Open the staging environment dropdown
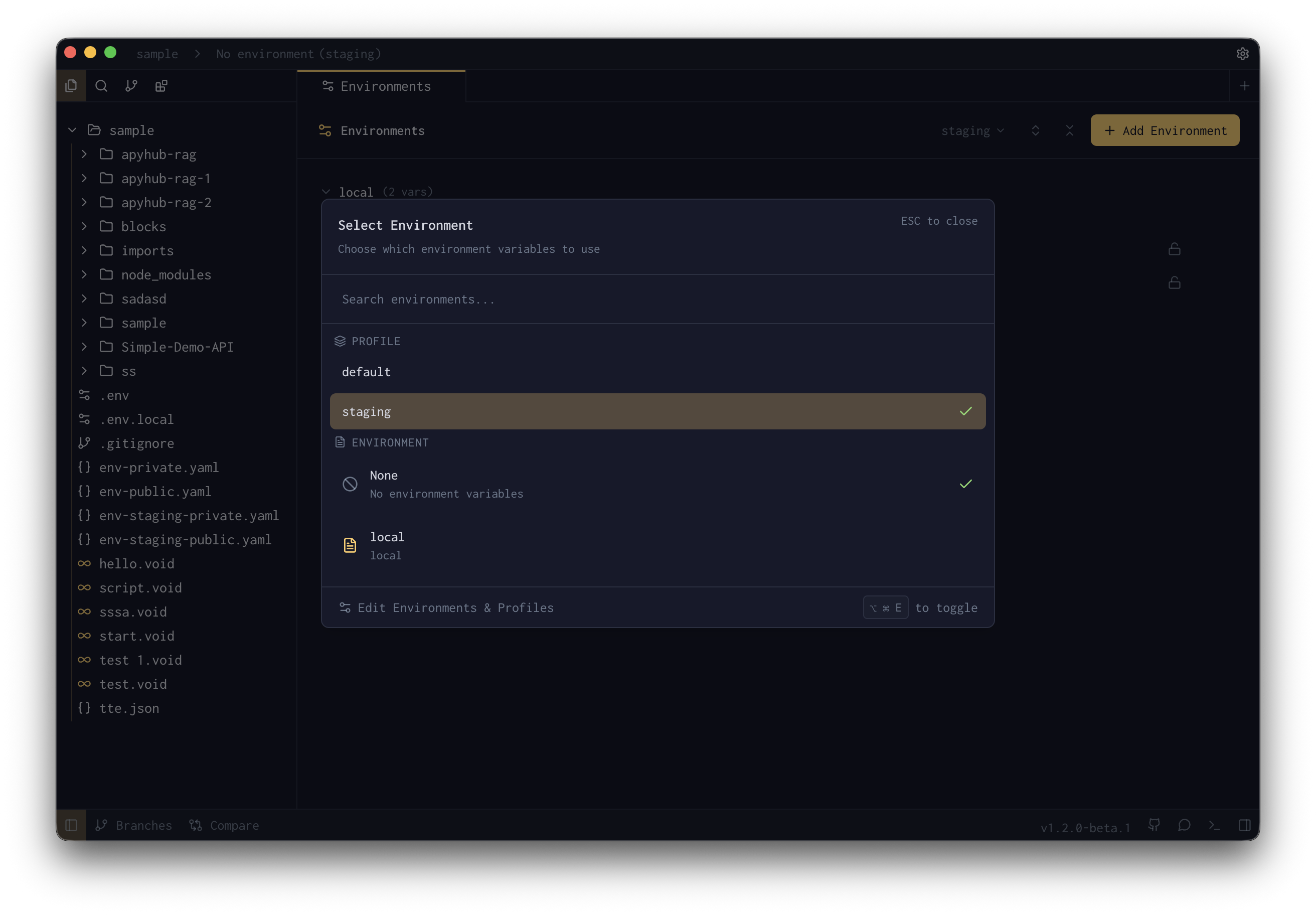The image size is (1316, 915). point(972,130)
